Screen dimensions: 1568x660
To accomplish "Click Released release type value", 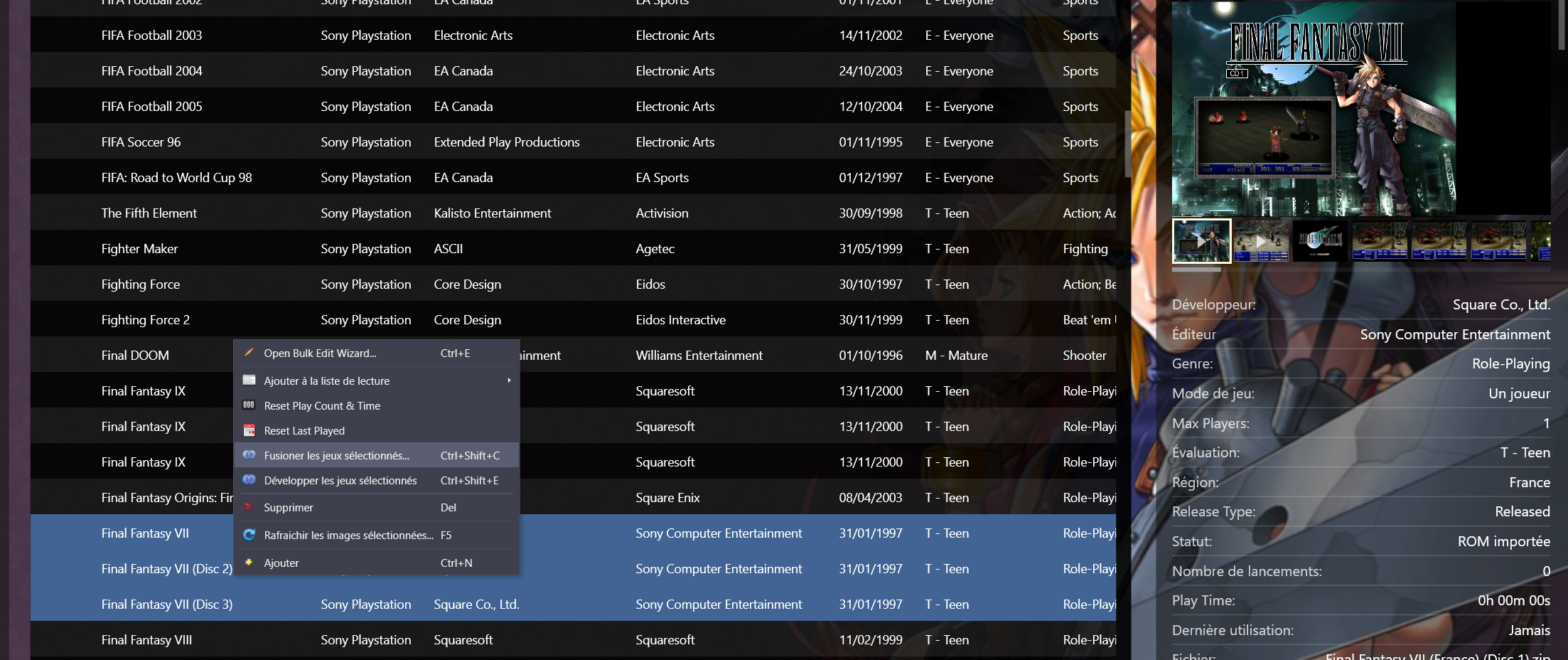I will click(1522, 511).
